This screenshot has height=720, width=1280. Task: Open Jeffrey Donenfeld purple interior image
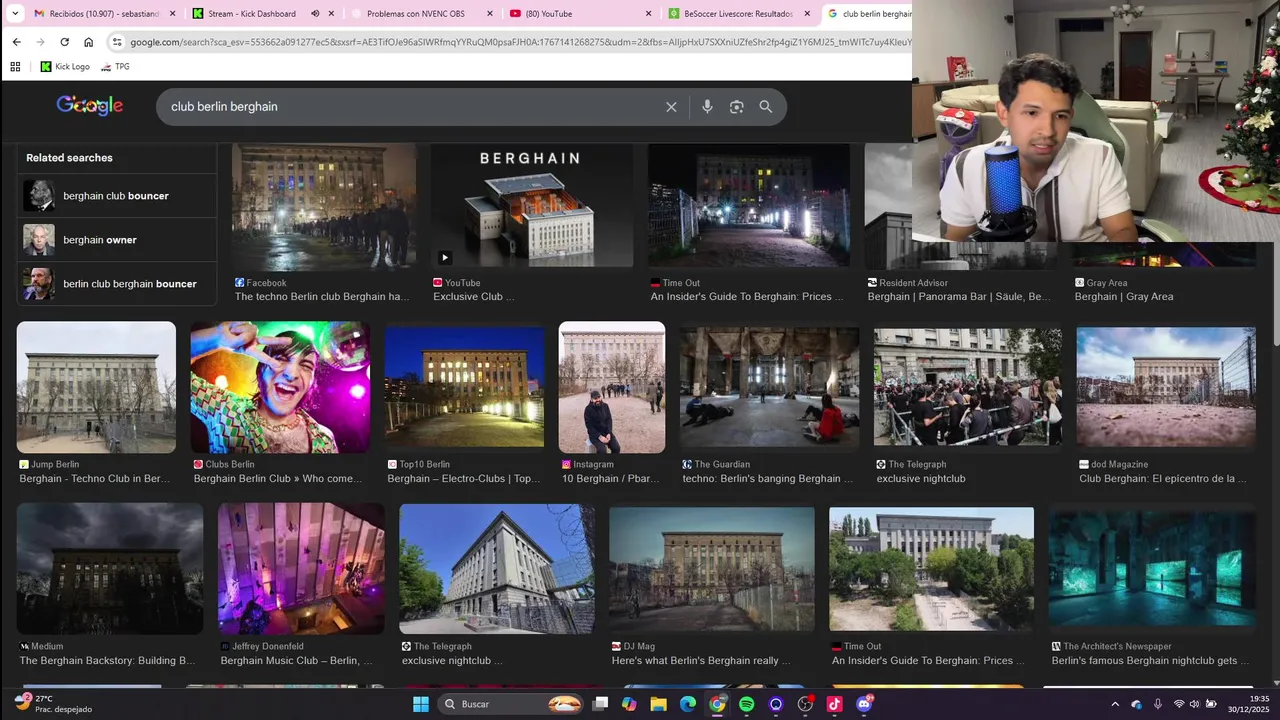[x=301, y=568]
